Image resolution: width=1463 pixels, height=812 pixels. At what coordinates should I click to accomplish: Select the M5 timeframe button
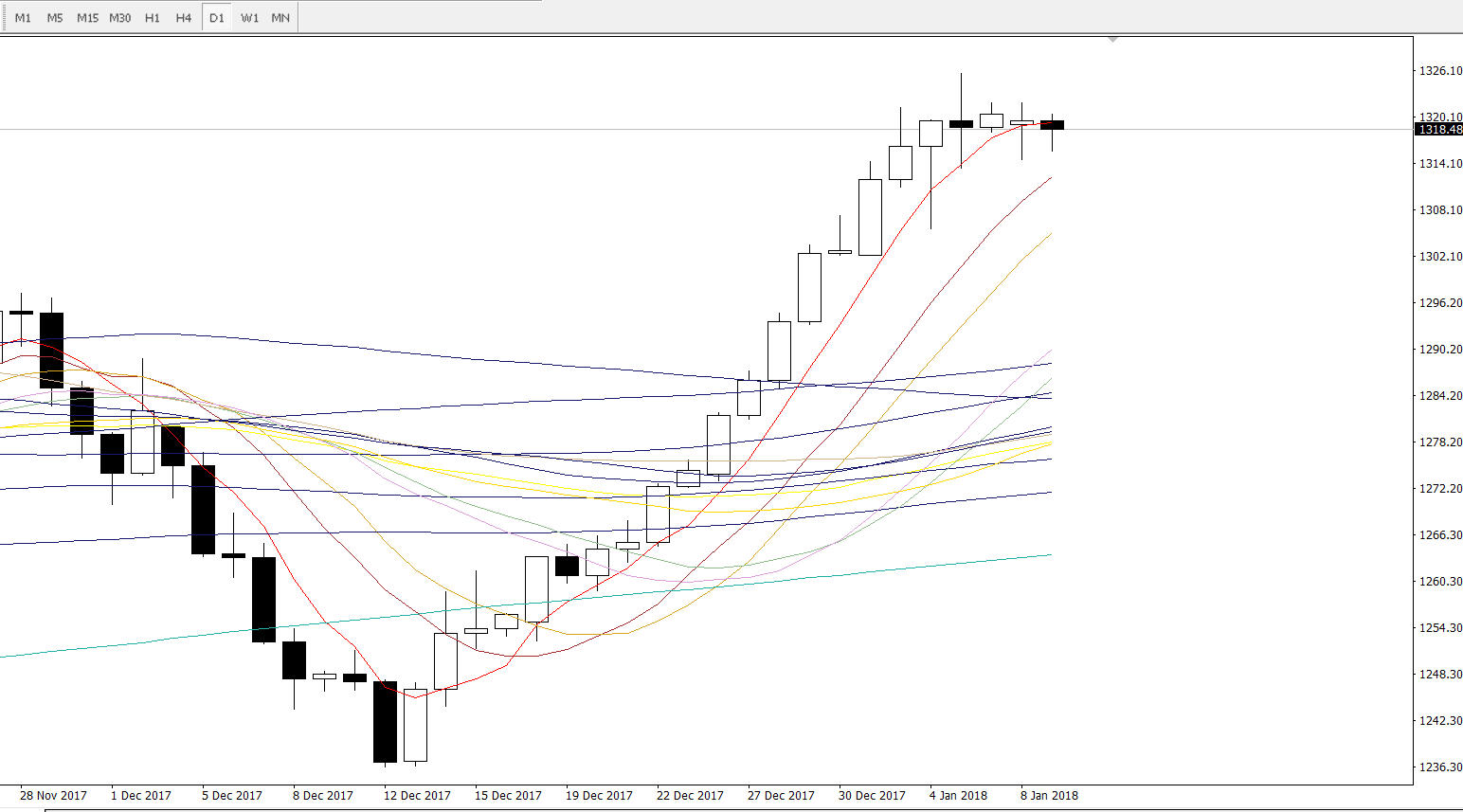tap(55, 18)
